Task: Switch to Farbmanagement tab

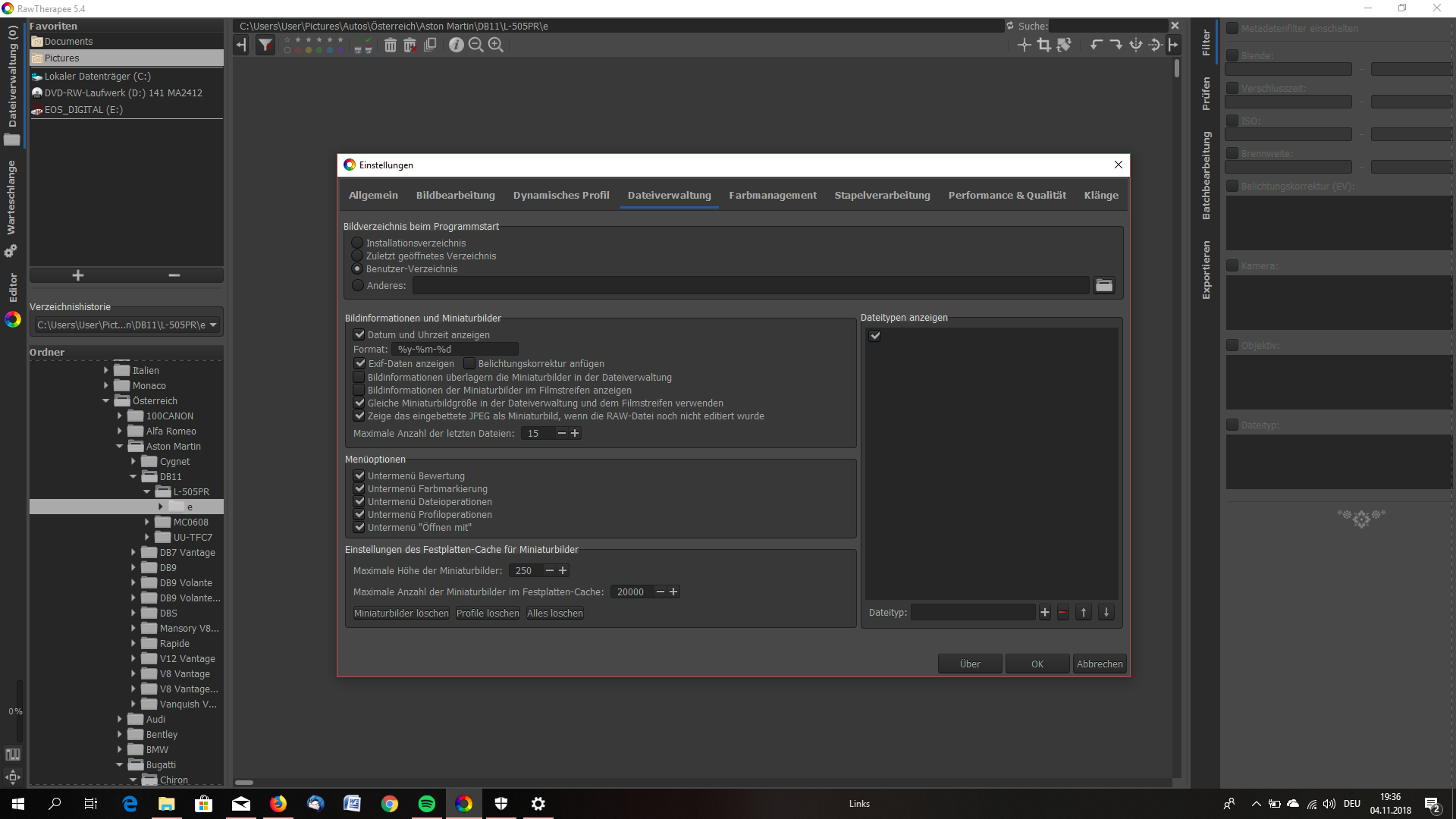Action: click(x=773, y=195)
